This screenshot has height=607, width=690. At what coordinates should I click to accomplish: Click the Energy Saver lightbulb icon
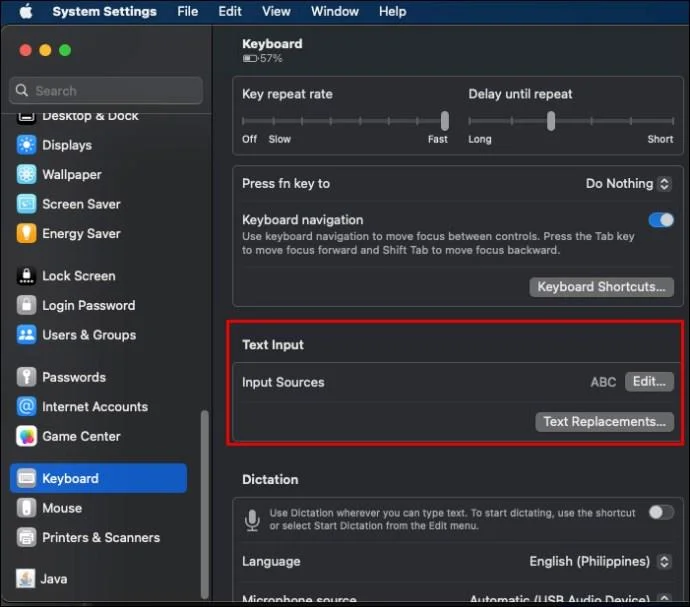pyautogui.click(x=26, y=233)
